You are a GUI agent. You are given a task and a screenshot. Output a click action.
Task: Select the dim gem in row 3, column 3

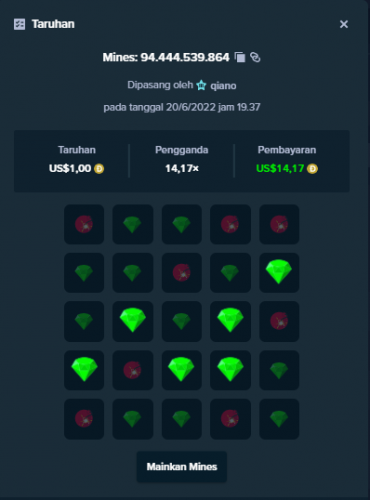(182, 321)
